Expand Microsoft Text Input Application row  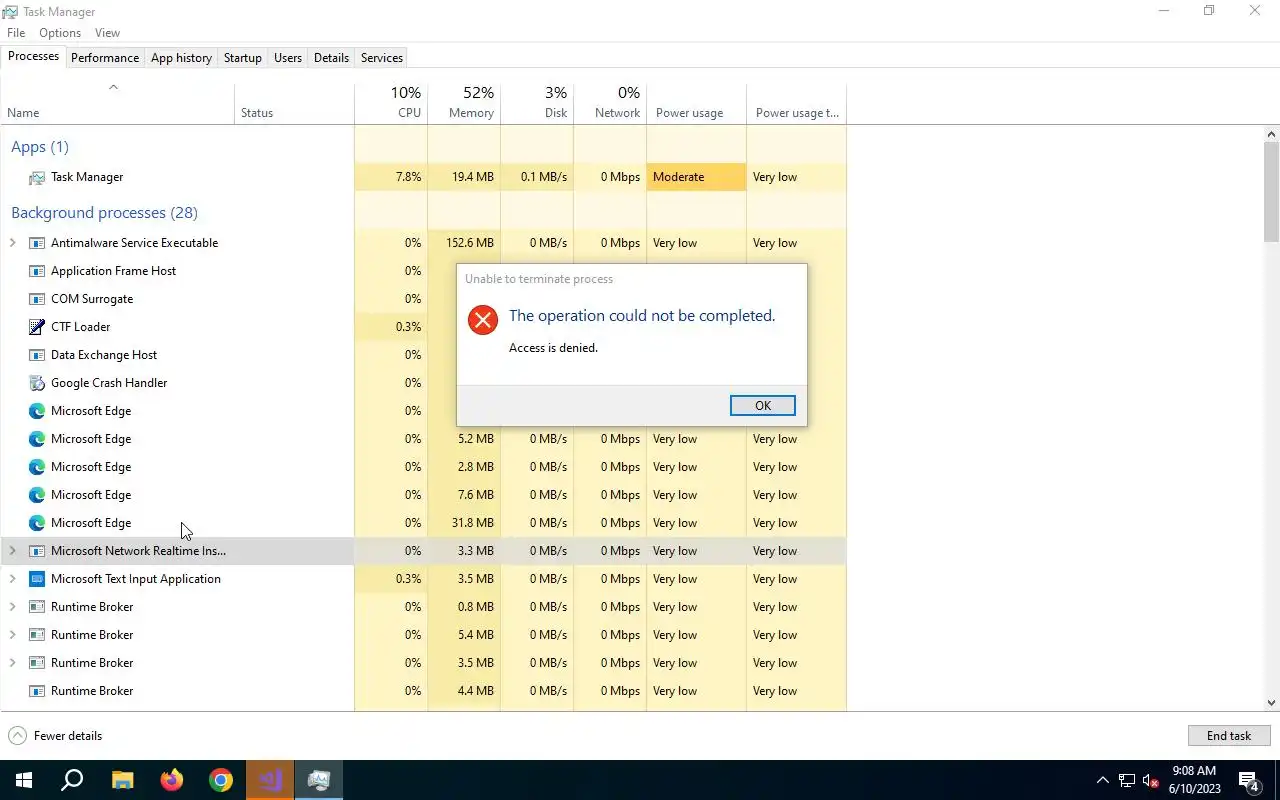click(13, 579)
